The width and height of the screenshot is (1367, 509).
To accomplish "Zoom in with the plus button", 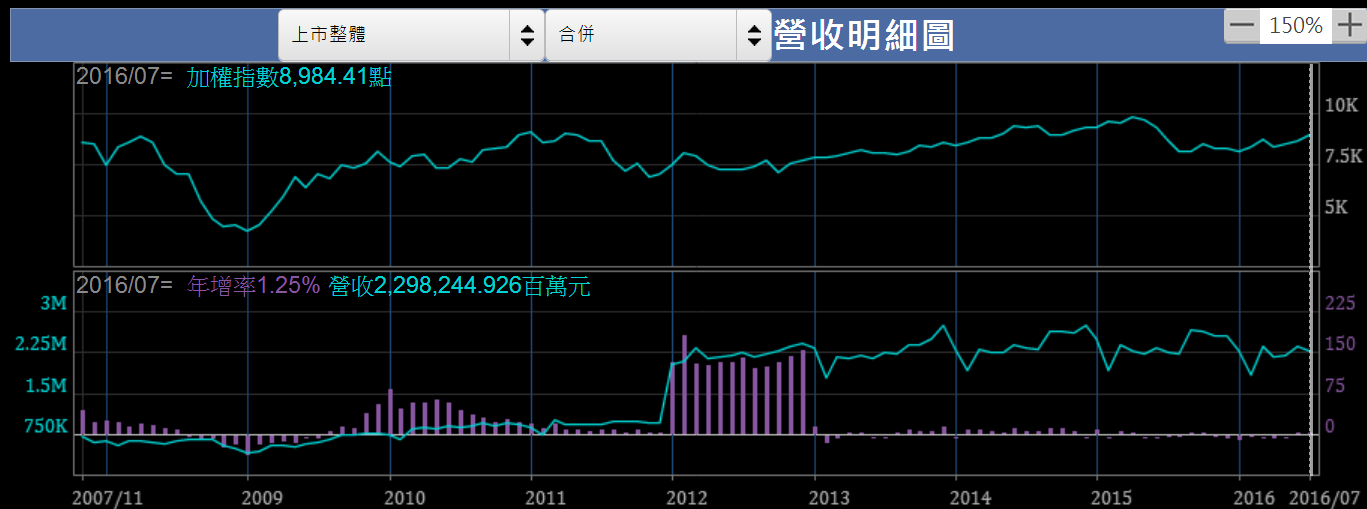I will pyautogui.click(x=1349, y=27).
